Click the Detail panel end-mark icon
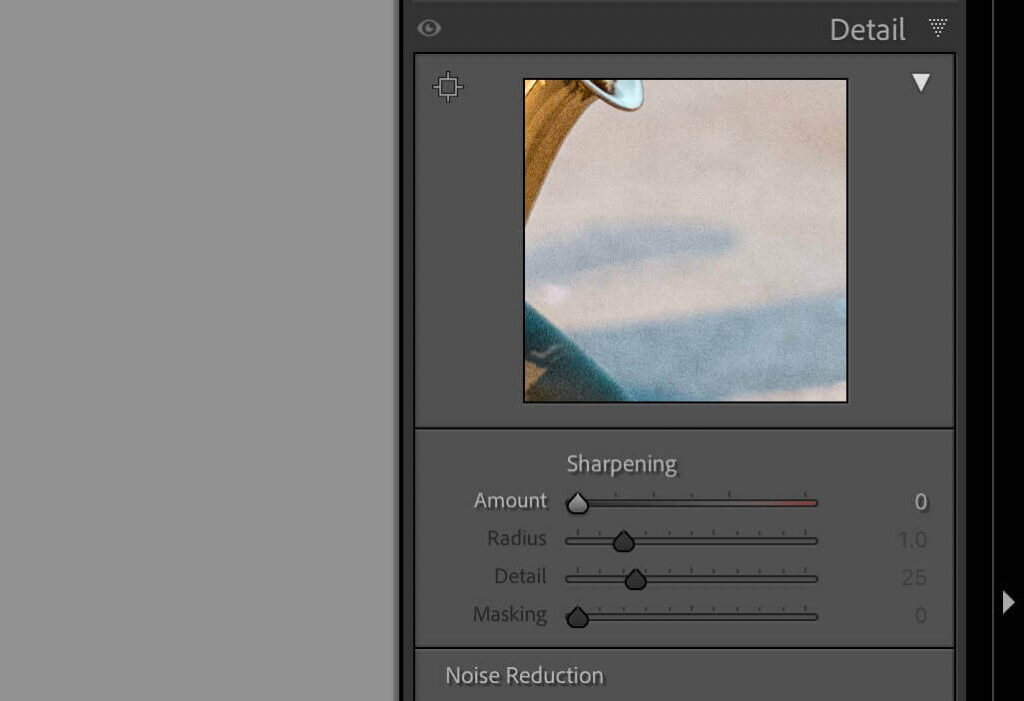 click(x=938, y=28)
